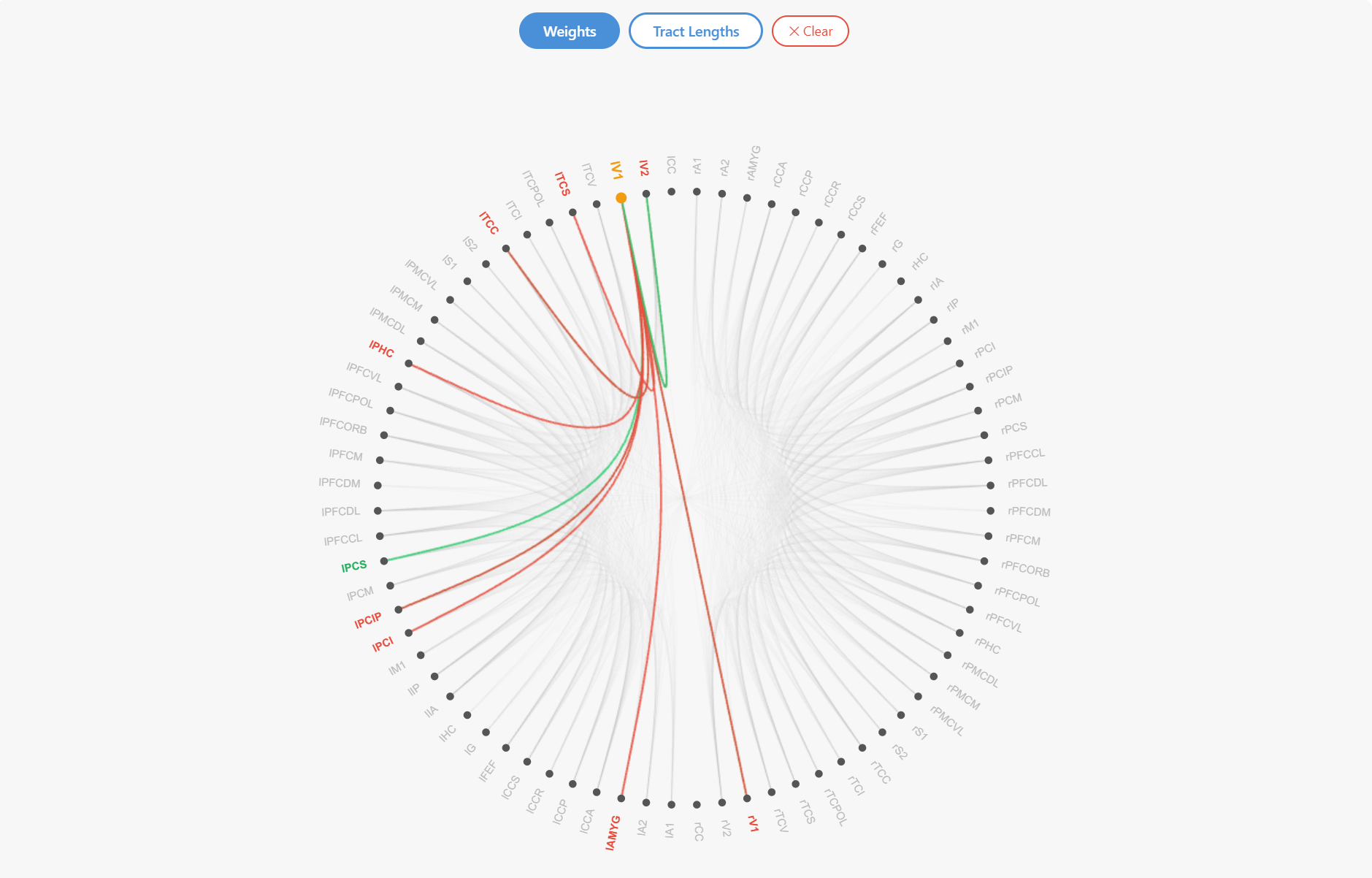Viewport: 1372px width, 878px height.
Task: Select the lPCI node dot
Action: coord(409,633)
